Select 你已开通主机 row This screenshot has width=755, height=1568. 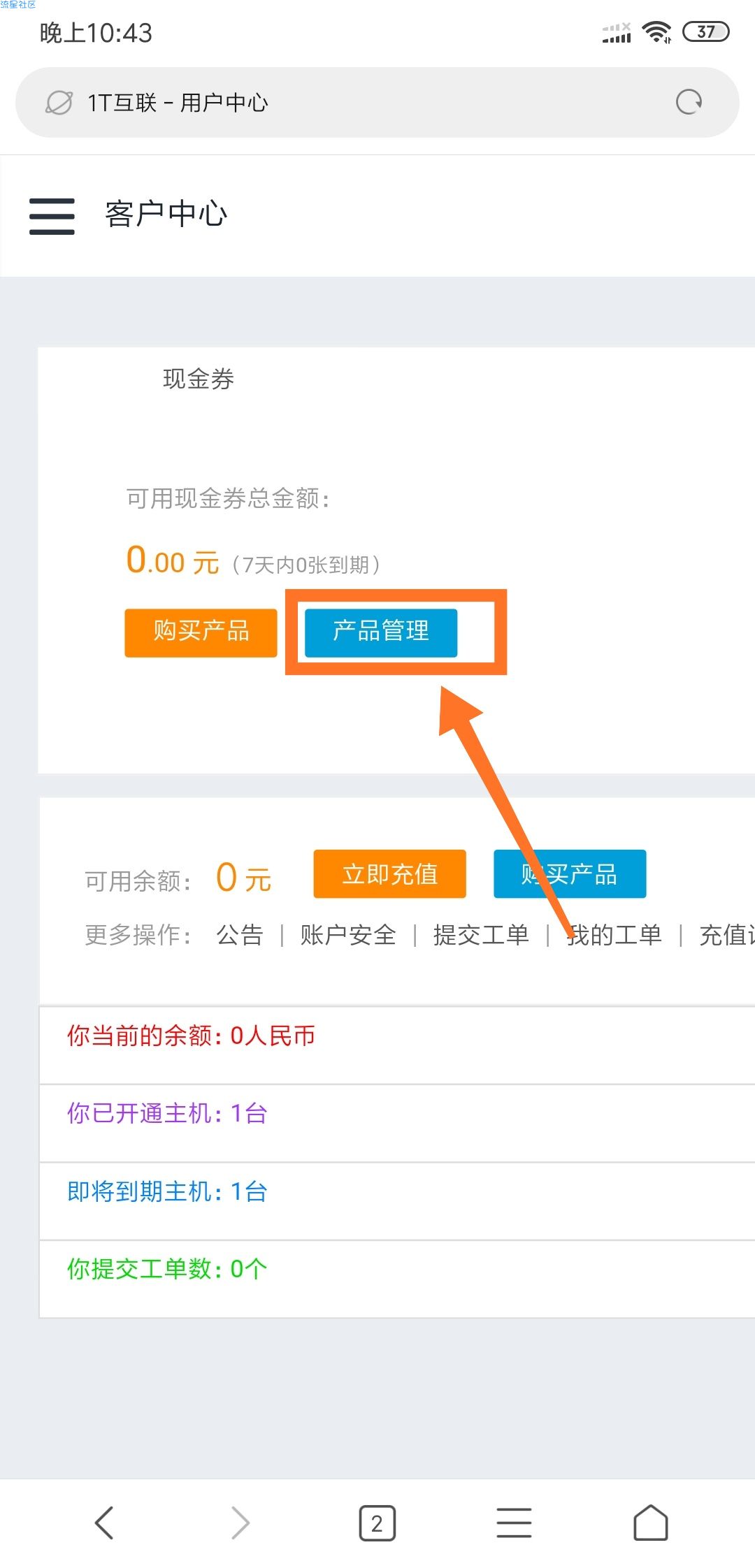[397, 1124]
